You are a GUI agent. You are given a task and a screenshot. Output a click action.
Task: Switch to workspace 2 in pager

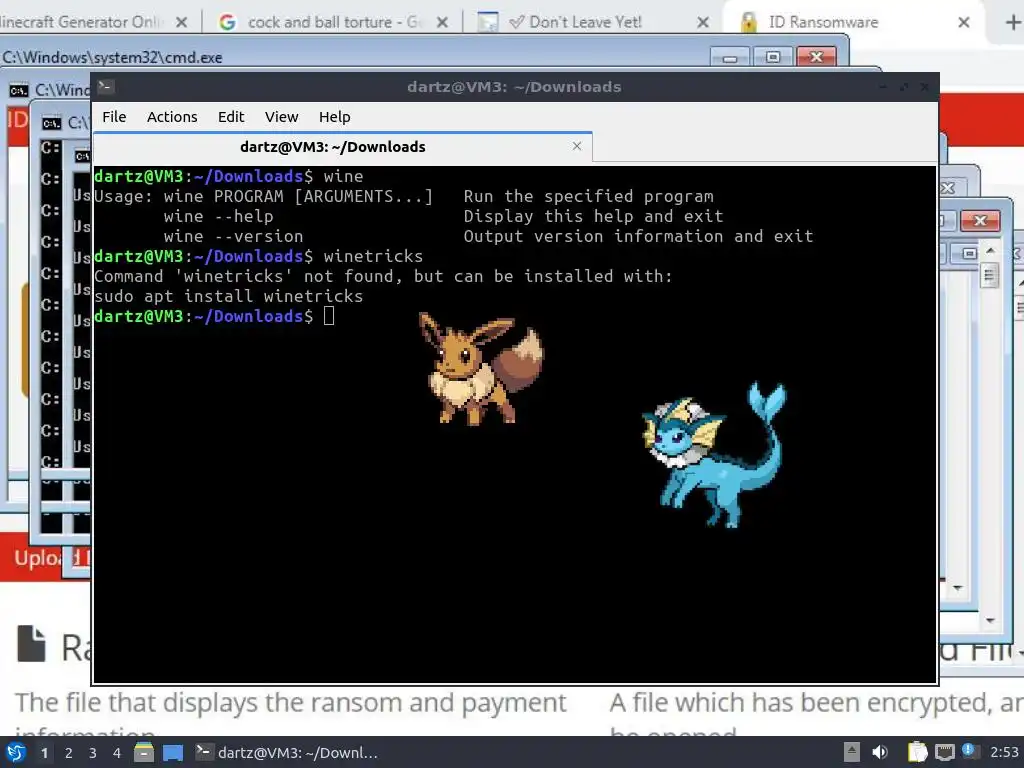(x=69, y=753)
